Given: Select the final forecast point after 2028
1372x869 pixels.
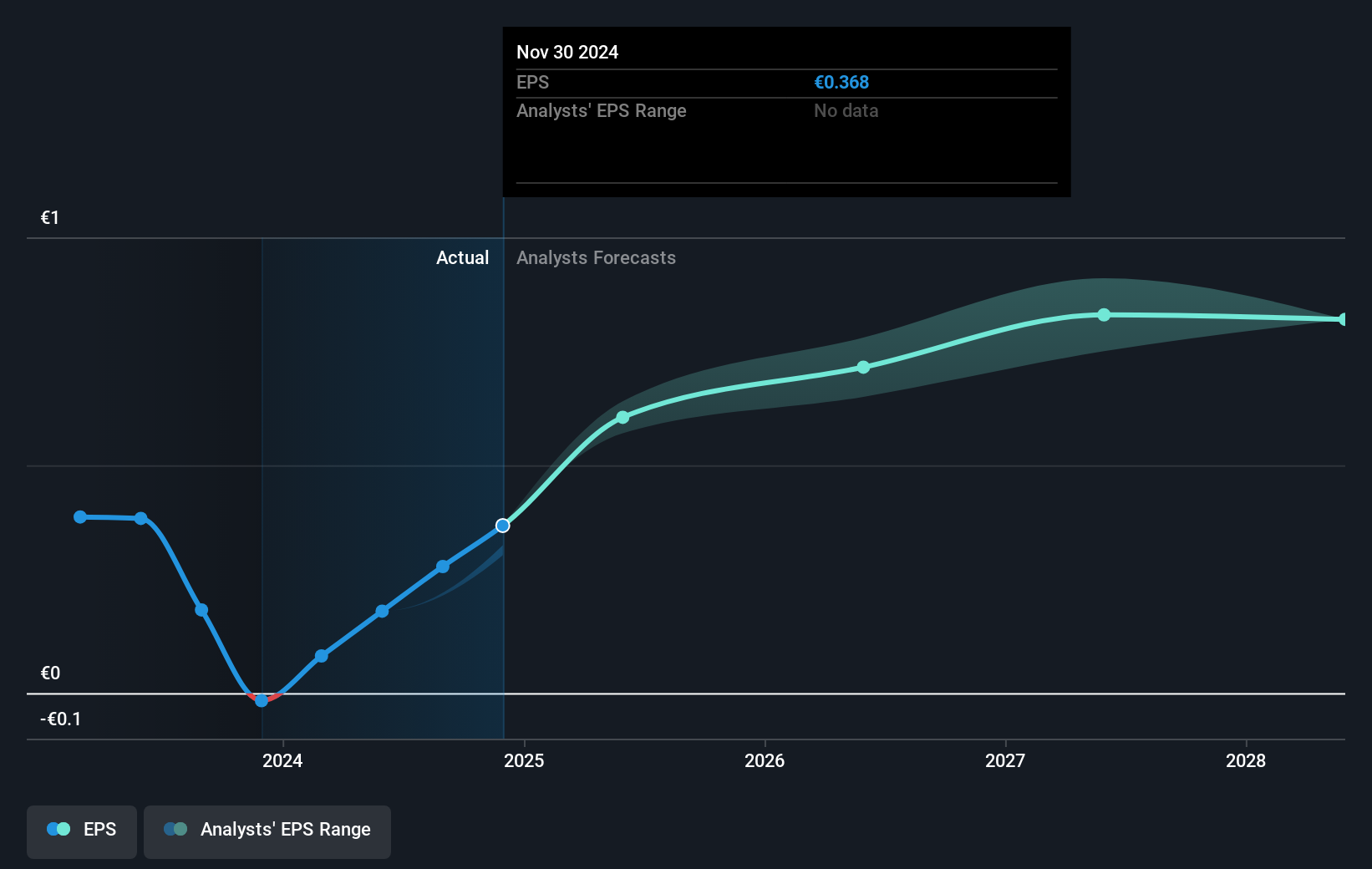Looking at the screenshot, I should [x=1343, y=319].
